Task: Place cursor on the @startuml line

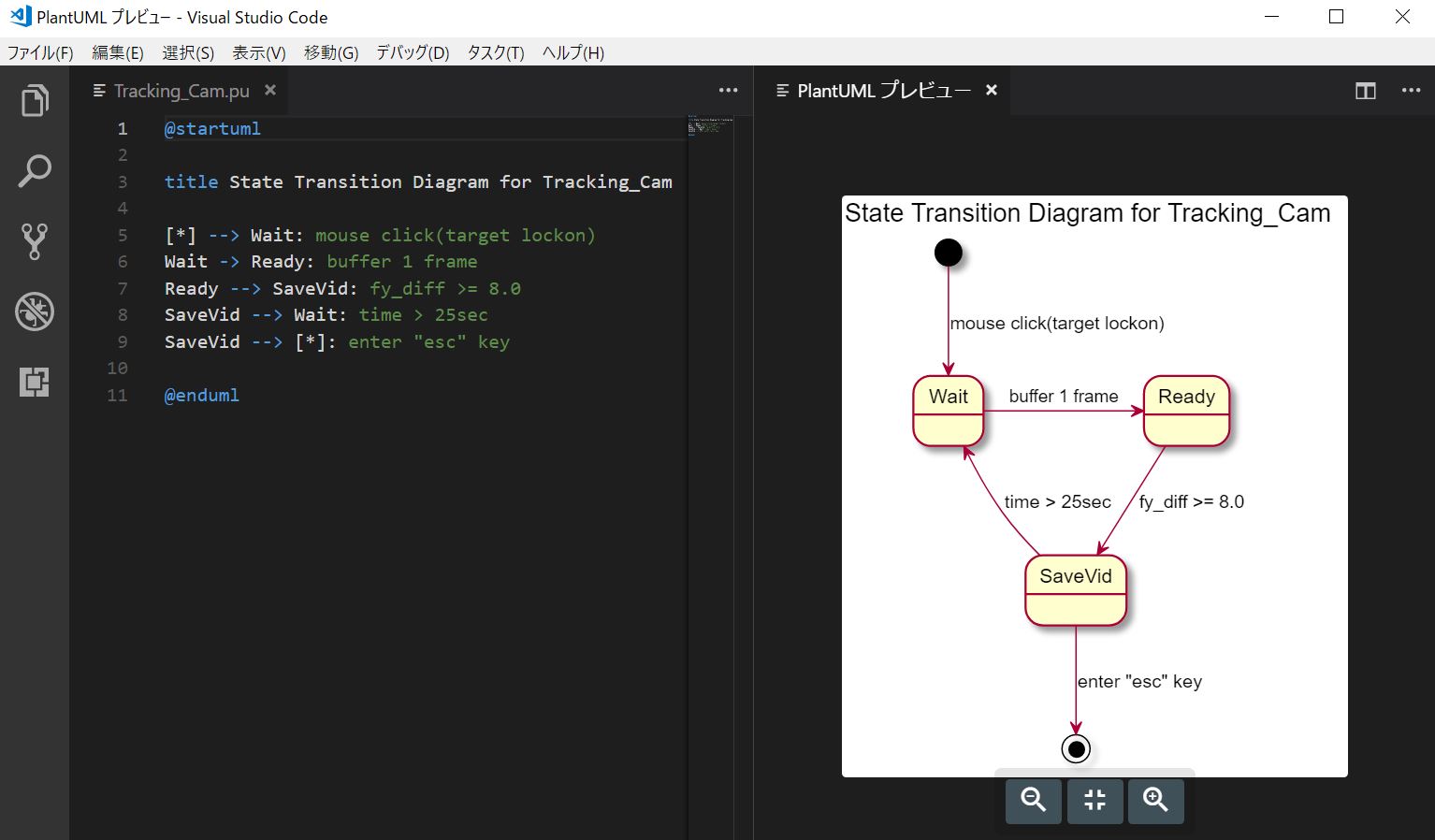Action: click(212, 128)
